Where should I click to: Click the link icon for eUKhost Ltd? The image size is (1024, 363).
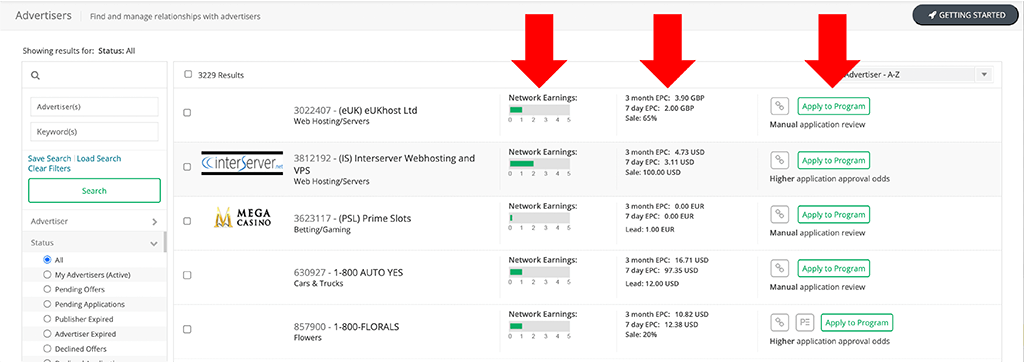[x=779, y=106]
